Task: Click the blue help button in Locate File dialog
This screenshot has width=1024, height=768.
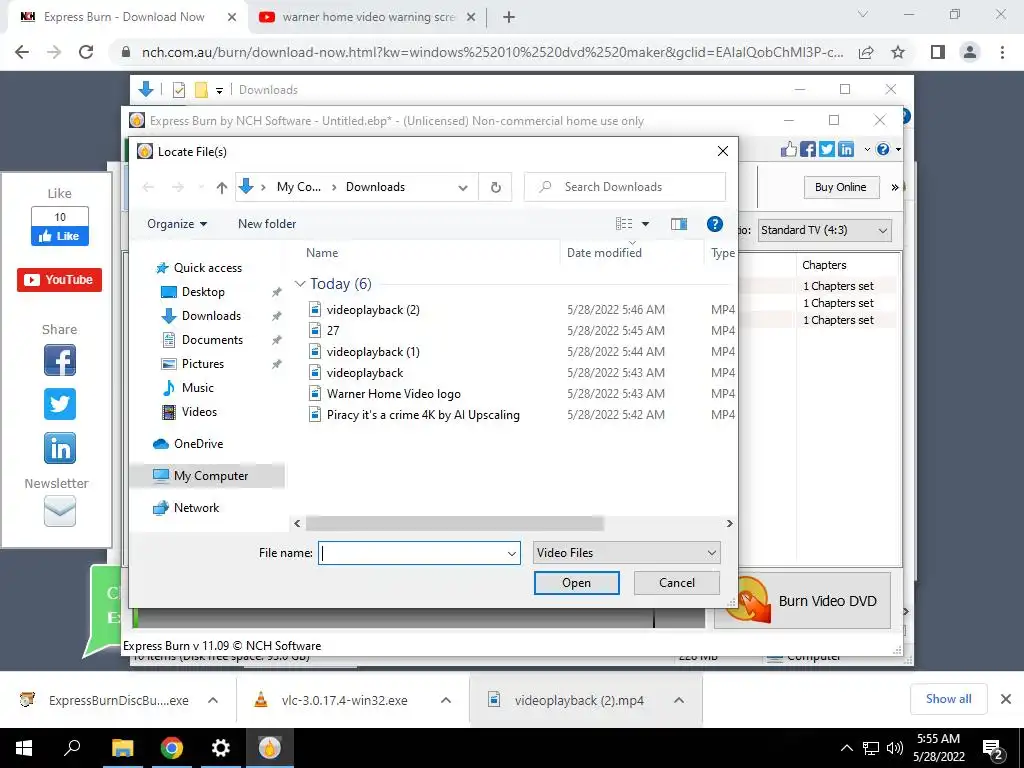Action: tap(714, 224)
